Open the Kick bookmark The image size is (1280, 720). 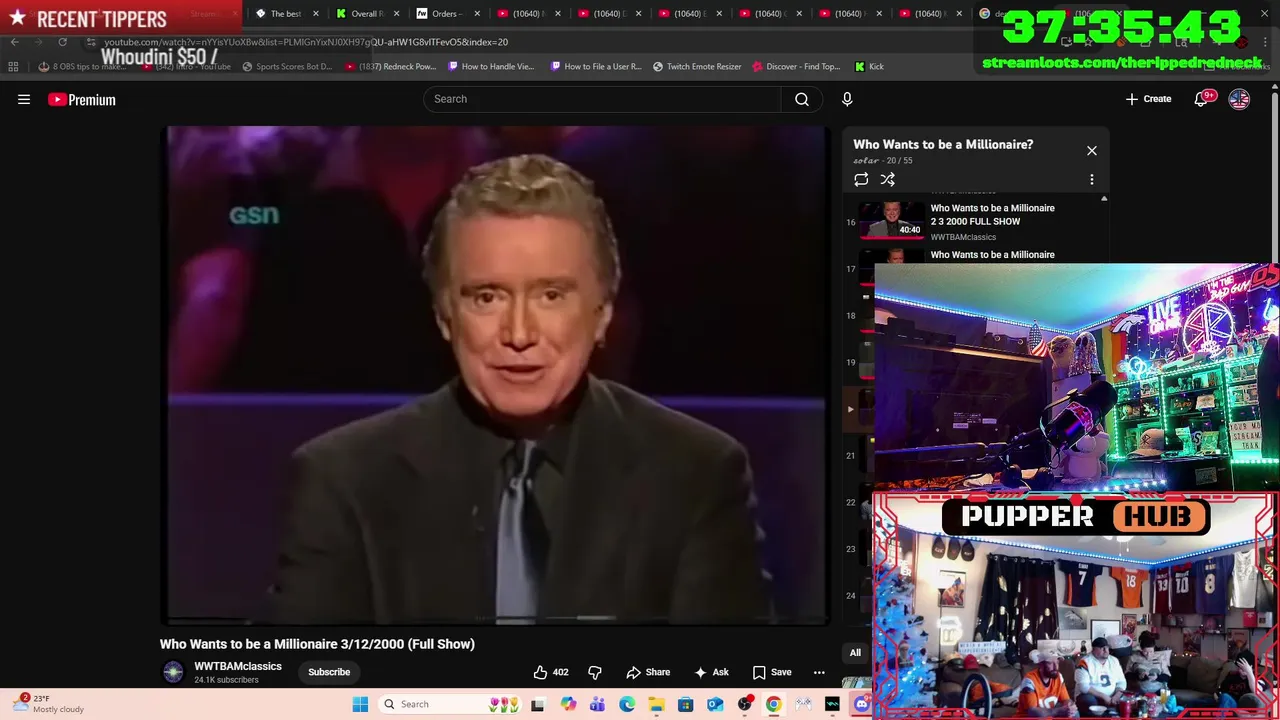[869, 67]
